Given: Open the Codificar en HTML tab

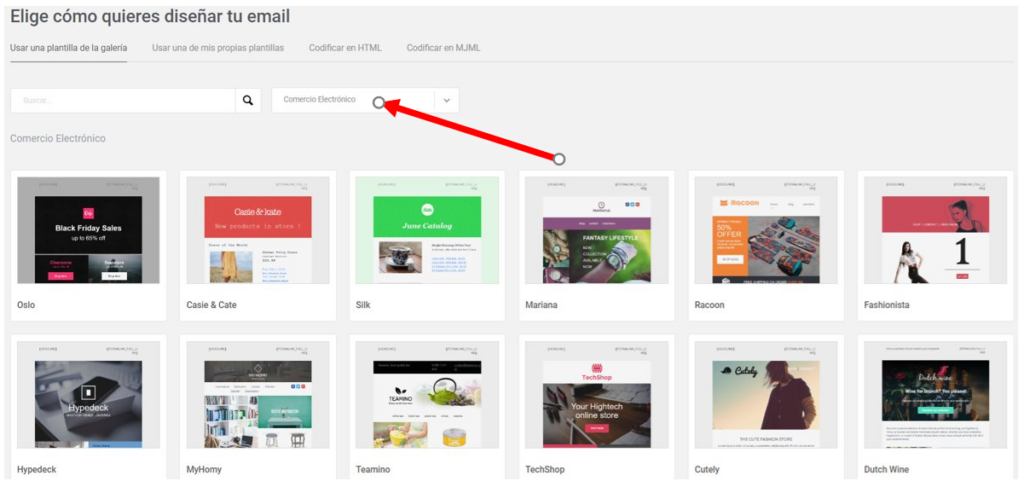Looking at the screenshot, I should click(x=345, y=48).
